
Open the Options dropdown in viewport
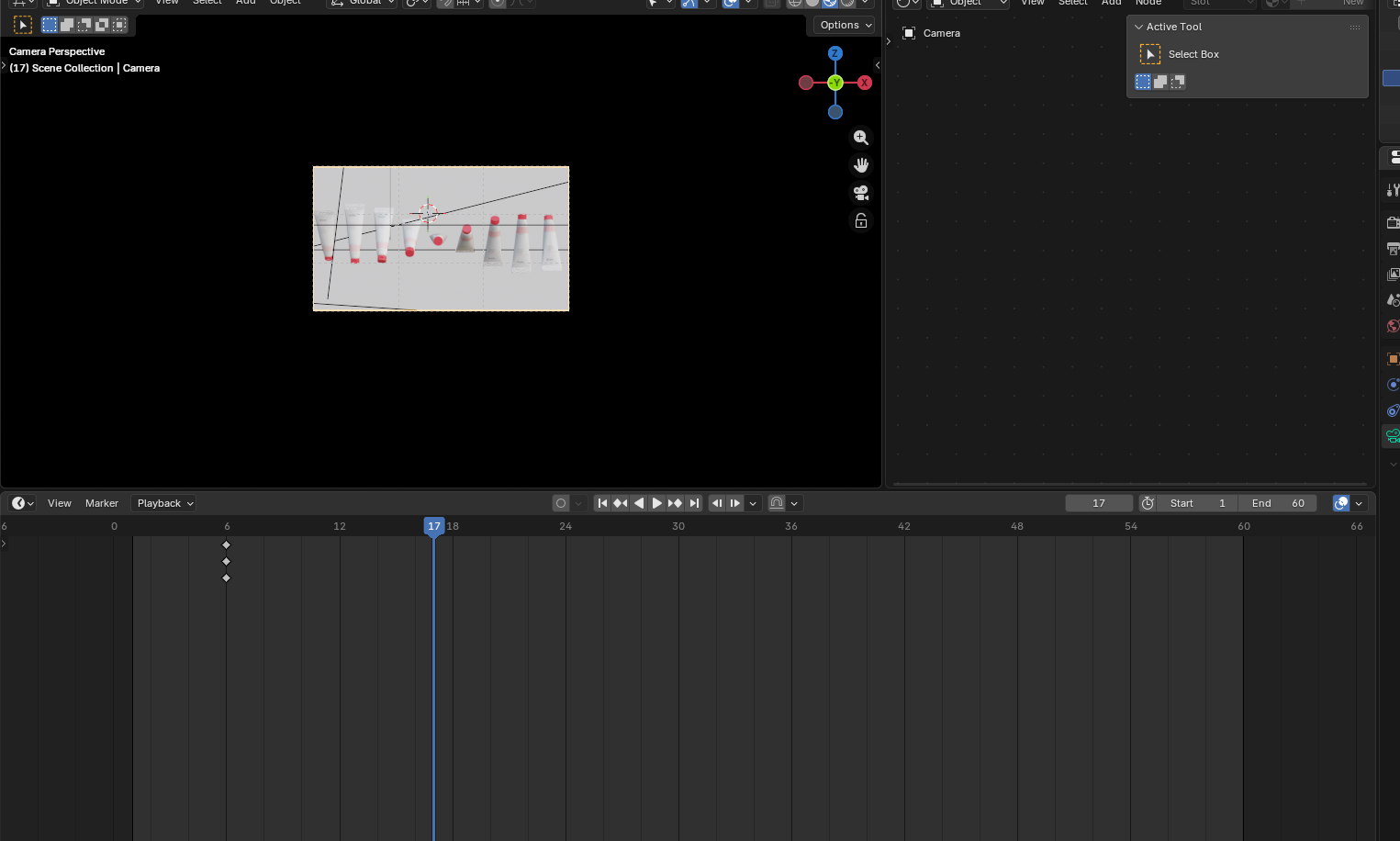pyautogui.click(x=845, y=25)
